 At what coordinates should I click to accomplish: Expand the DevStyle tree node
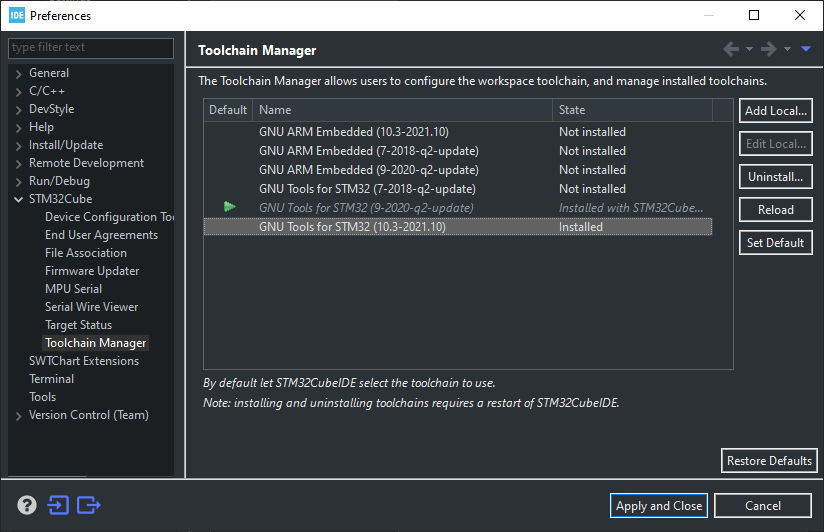click(x=18, y=110)
